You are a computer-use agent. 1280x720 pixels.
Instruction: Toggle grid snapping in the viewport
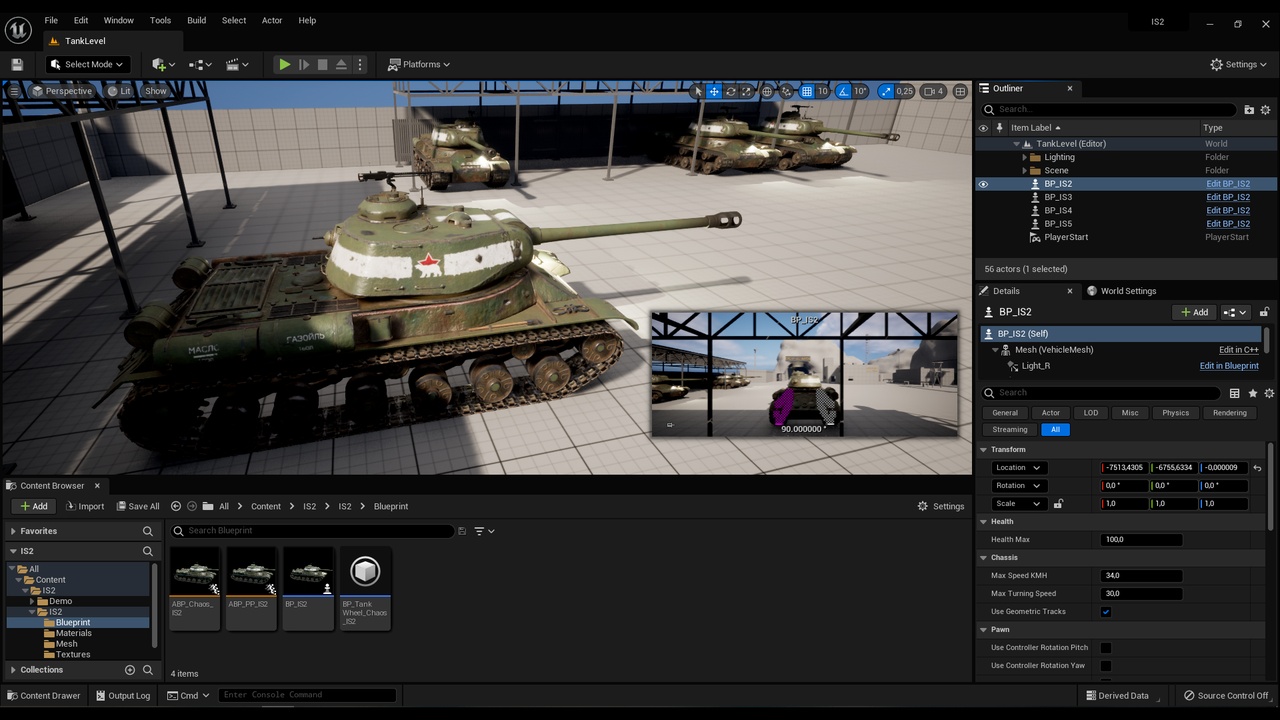[807, 91]
